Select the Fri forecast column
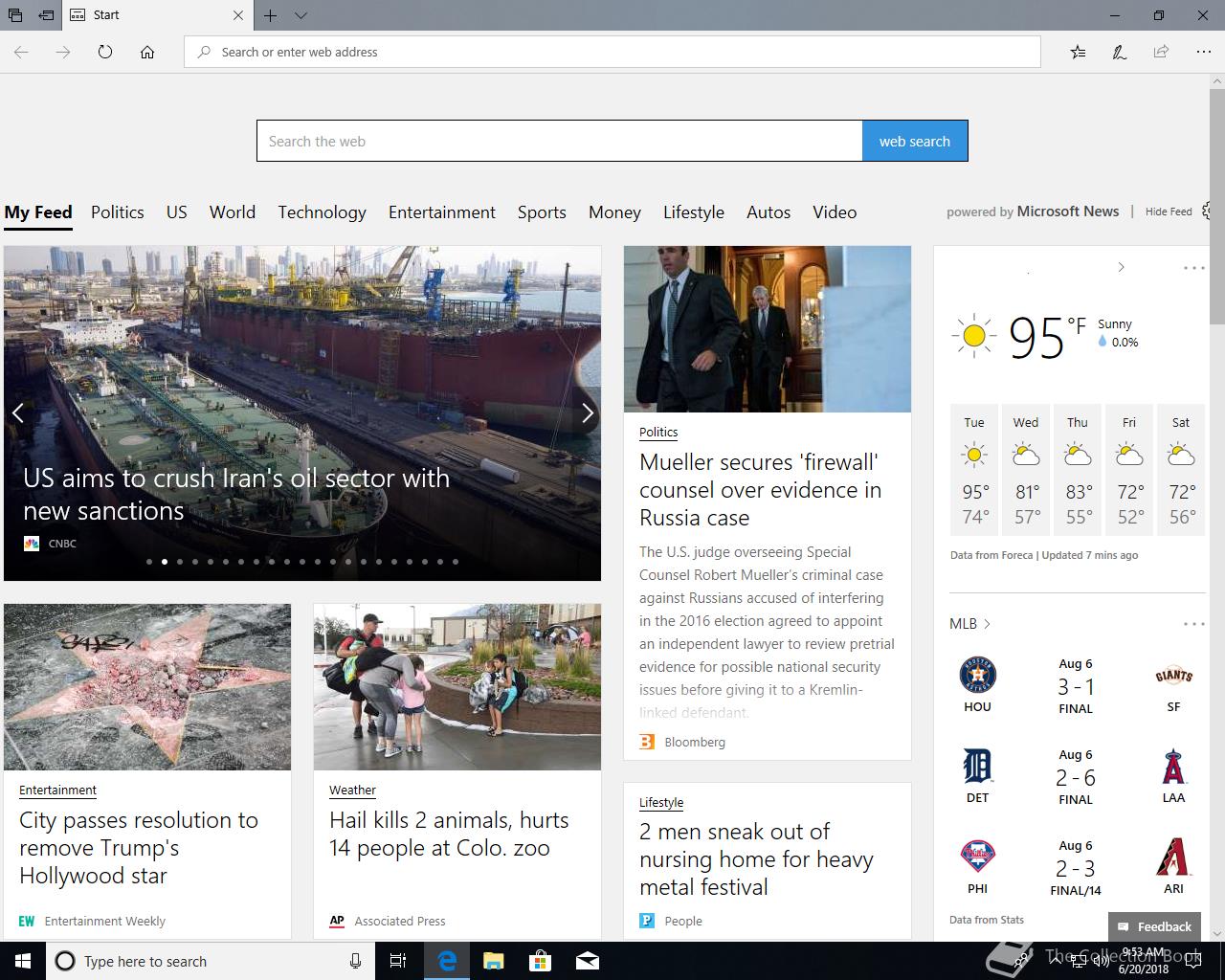 [1129, 469]
